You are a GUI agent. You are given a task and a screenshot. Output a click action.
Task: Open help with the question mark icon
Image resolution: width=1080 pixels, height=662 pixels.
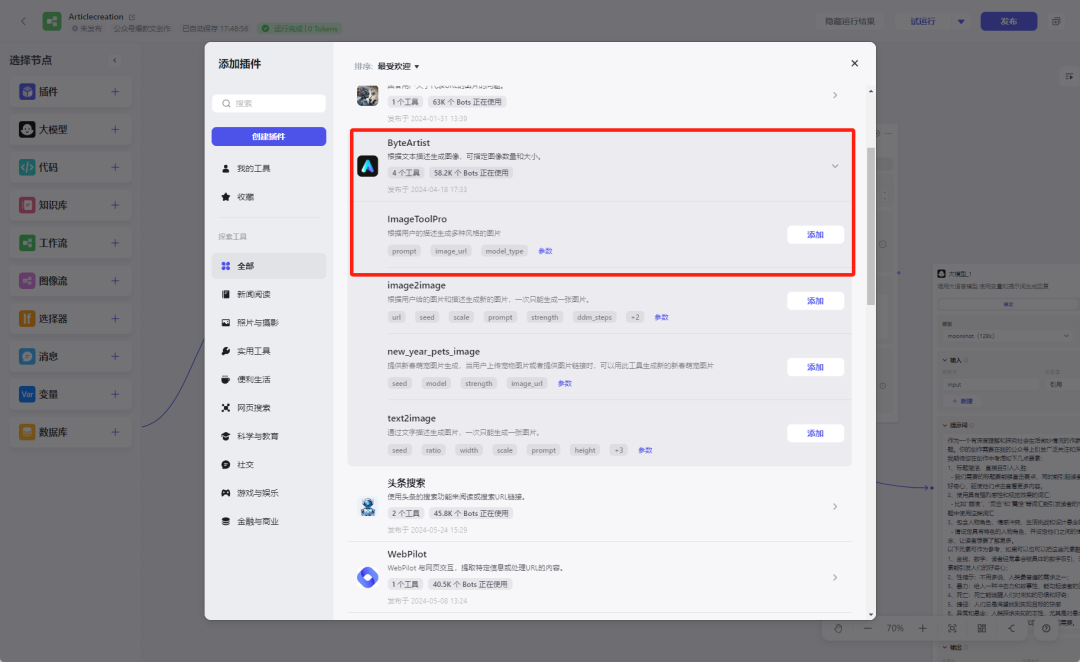coord(1046,628)
